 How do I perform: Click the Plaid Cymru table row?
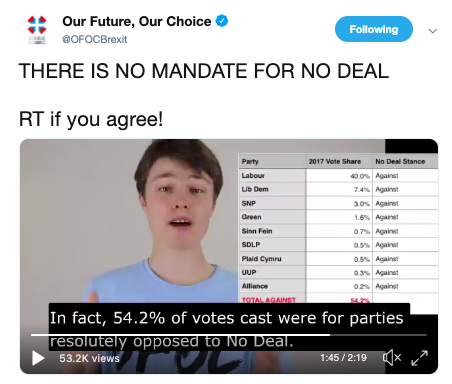(x=338, y=259)
